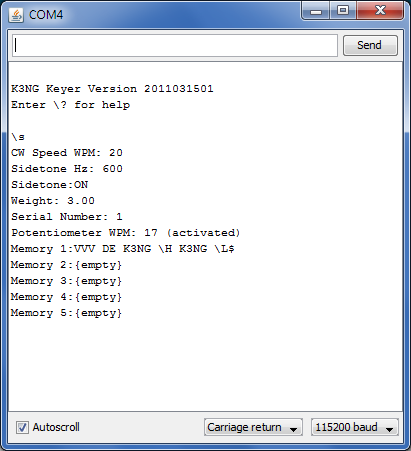Toggle the Autoscroll checkbox
This screenshot has width=411, height=451.
22,427
